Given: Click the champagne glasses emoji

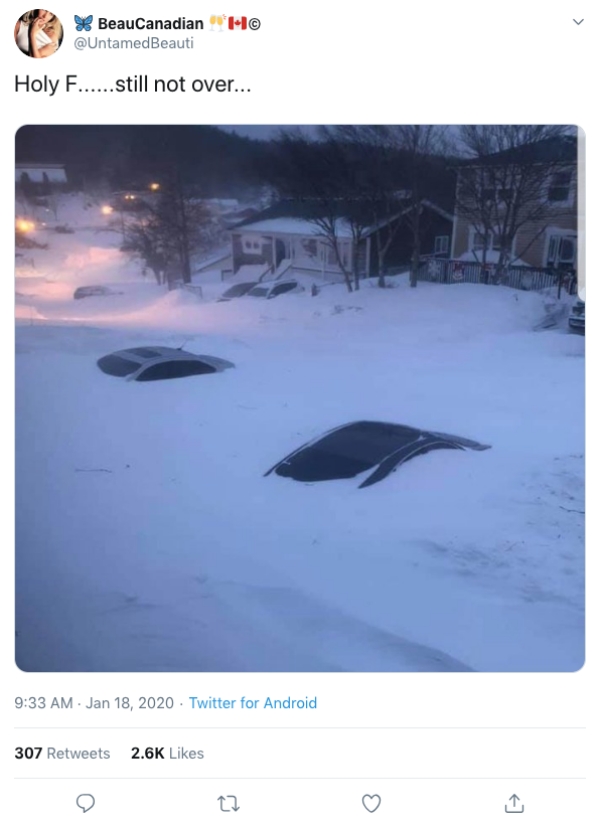Looking at the screenshot, I should [x=217, y=23].
